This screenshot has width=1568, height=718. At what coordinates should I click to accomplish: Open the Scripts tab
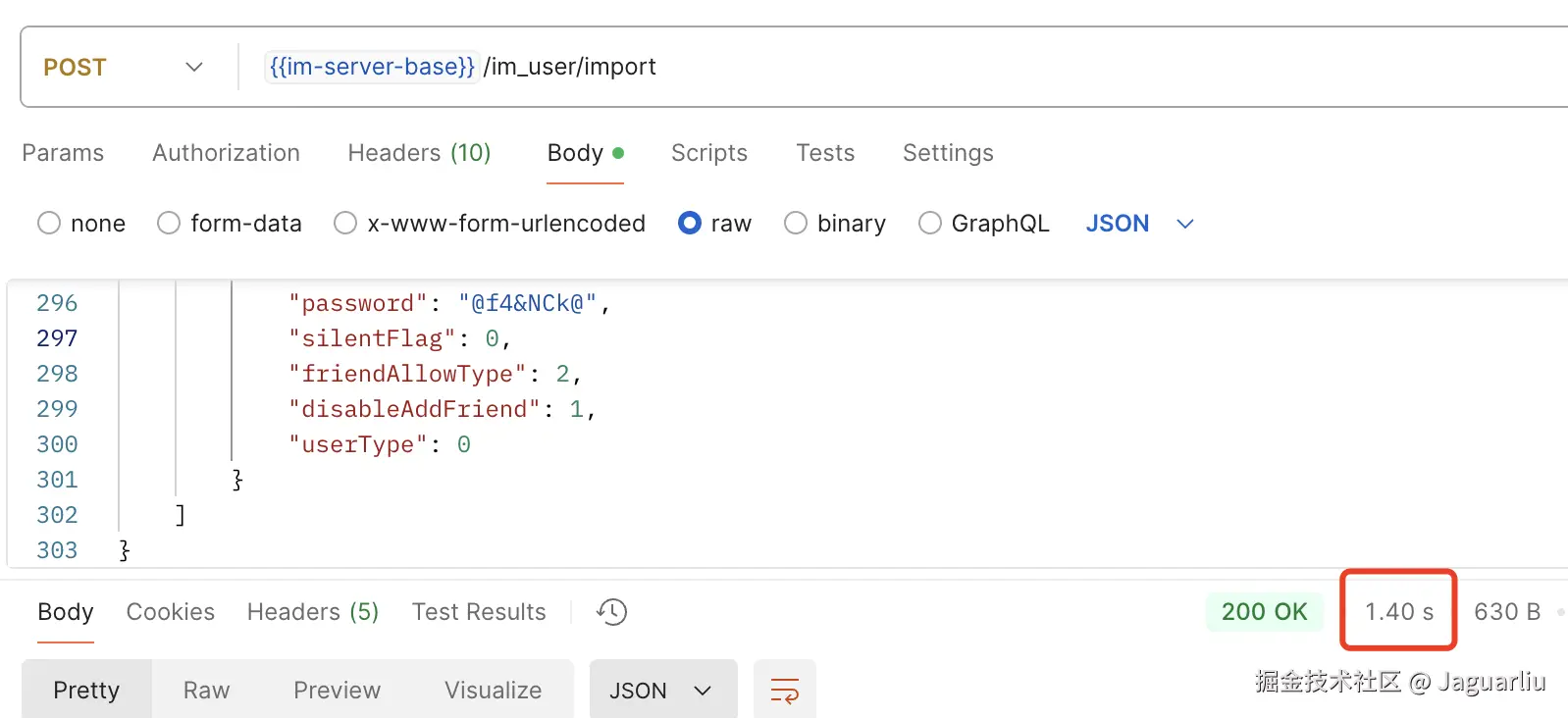(x=708, y=153)
